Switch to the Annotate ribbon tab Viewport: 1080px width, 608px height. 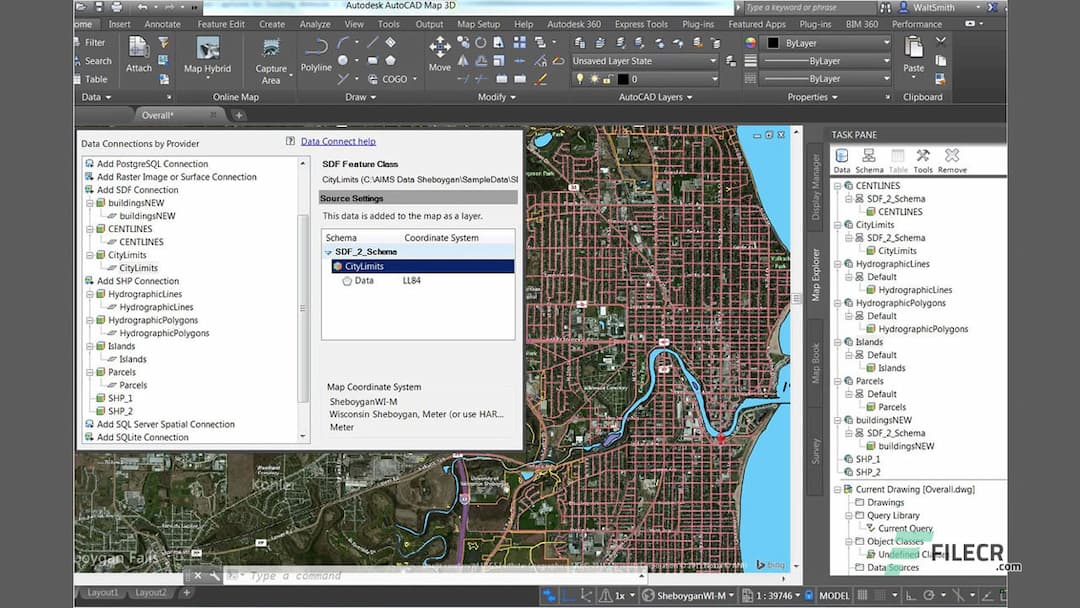[162, 23]
